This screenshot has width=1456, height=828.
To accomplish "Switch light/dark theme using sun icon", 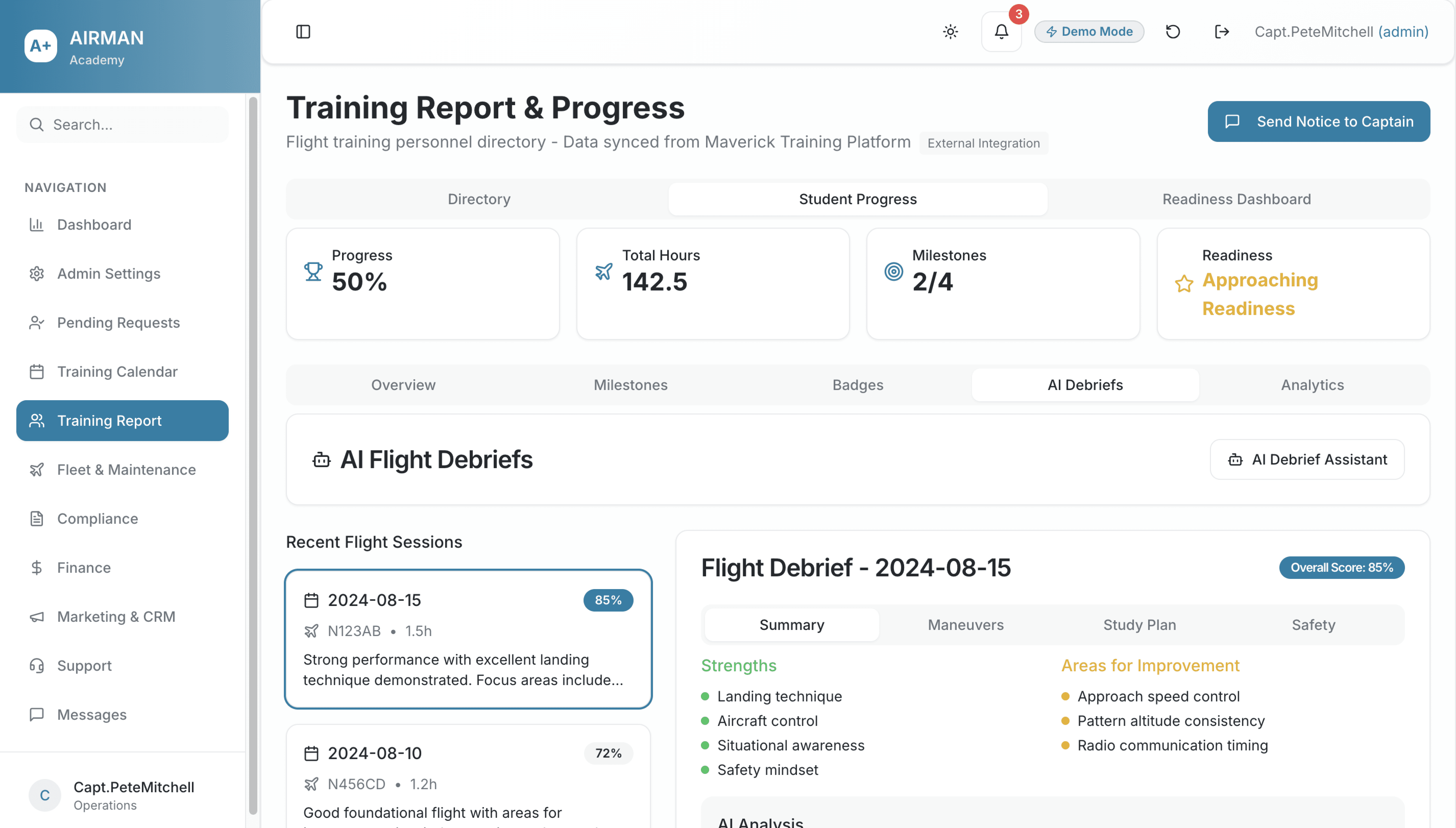I will [x=950, y=32].
